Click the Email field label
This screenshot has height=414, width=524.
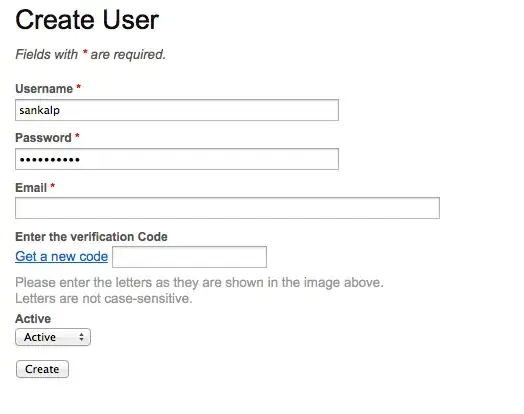click(x=31, y=188)
